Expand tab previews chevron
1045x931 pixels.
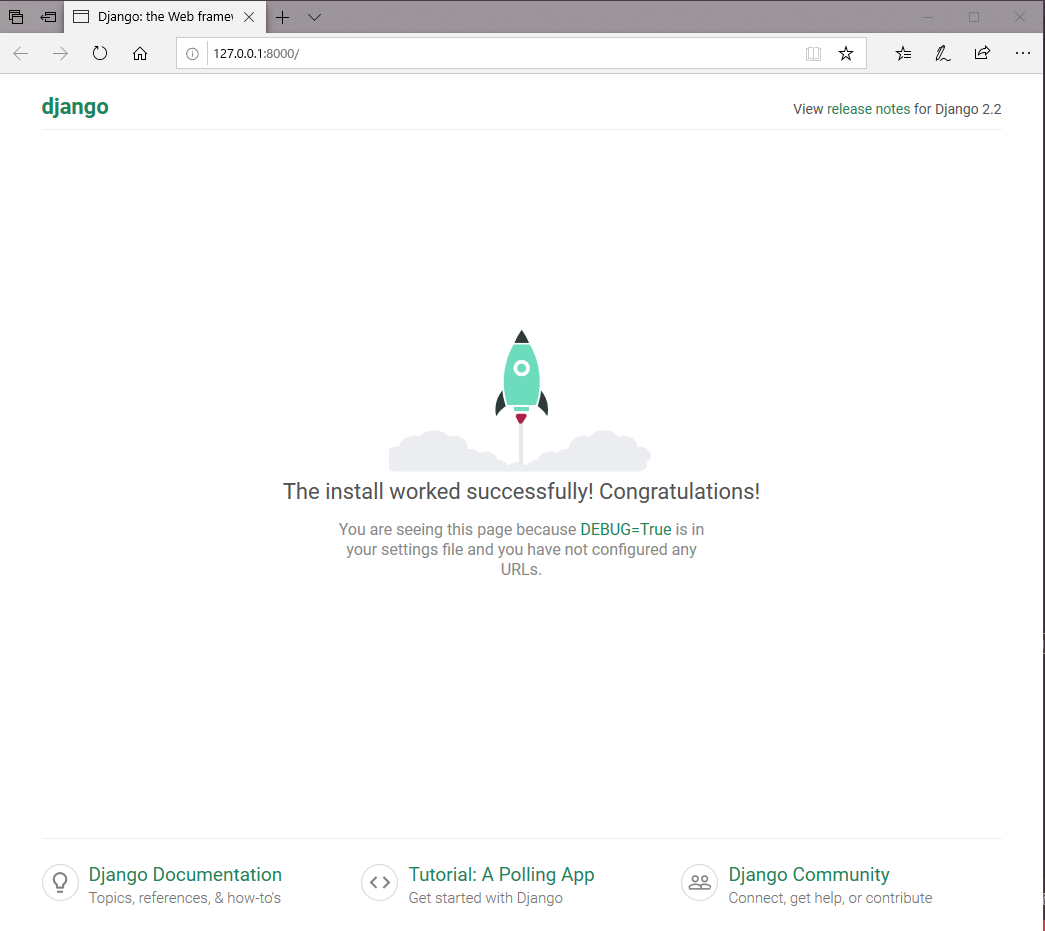(x=315, y=17)
